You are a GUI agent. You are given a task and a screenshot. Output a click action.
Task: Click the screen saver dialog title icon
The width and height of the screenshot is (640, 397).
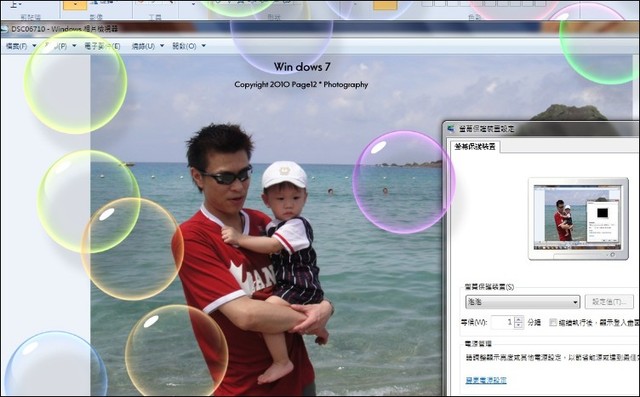451,129
